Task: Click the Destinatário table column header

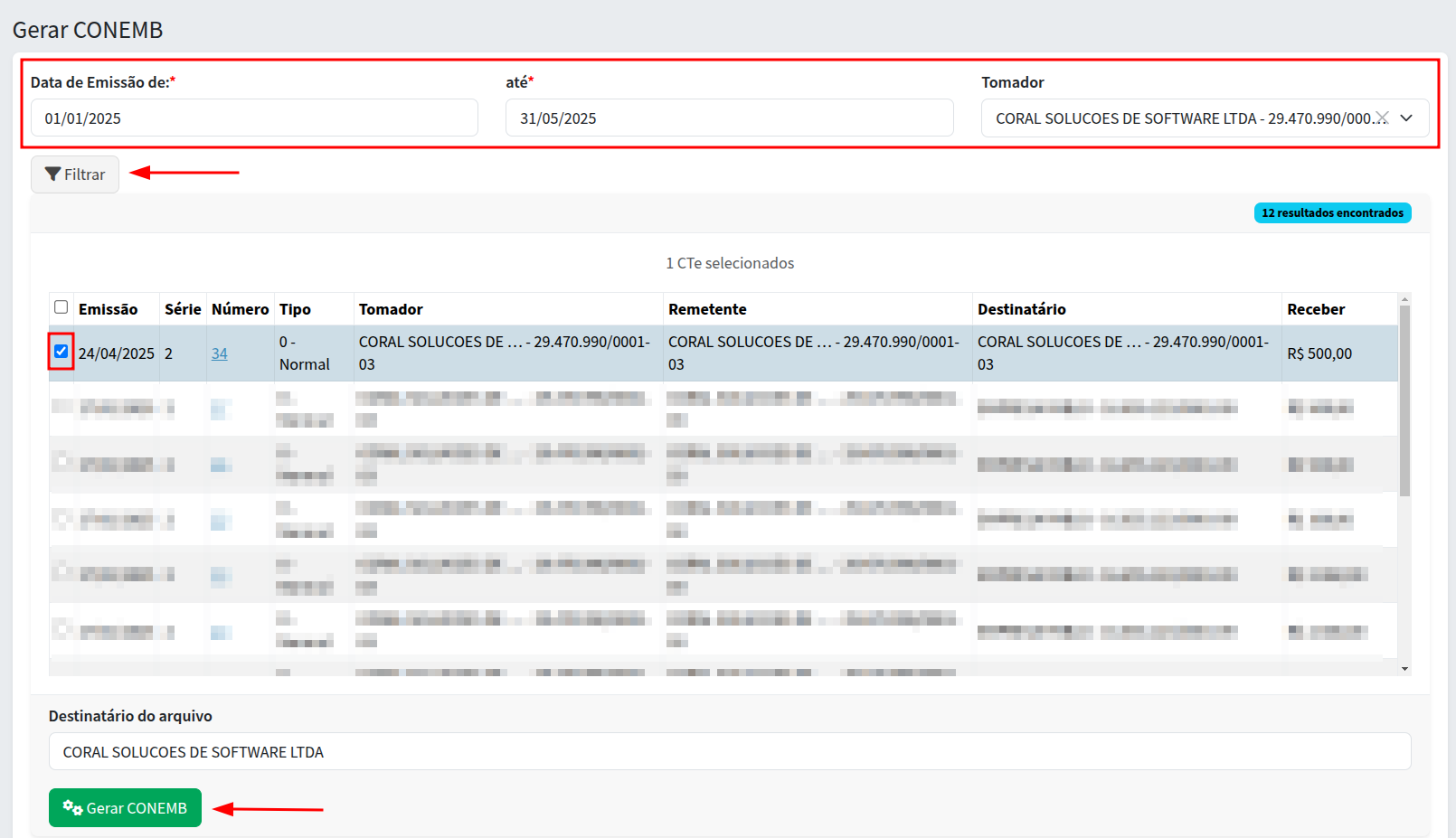Action: click(x=1021, y=309)
